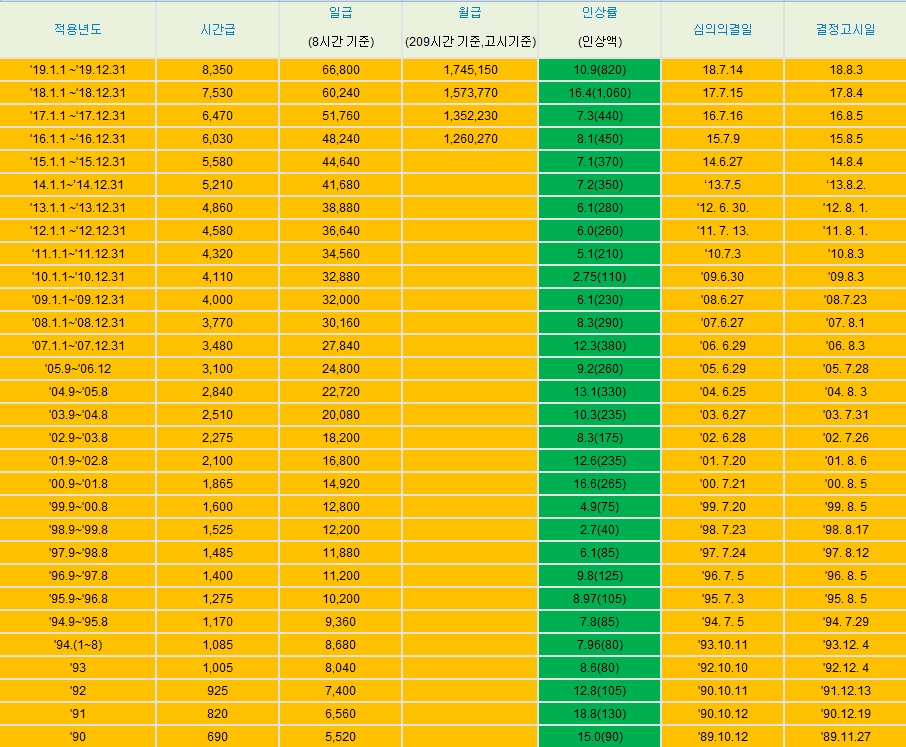The width and height of the screenshot is (906, 747).
Task: Click the green 16.6(265) increase rate cell
Action: click(x=599, y=483)
